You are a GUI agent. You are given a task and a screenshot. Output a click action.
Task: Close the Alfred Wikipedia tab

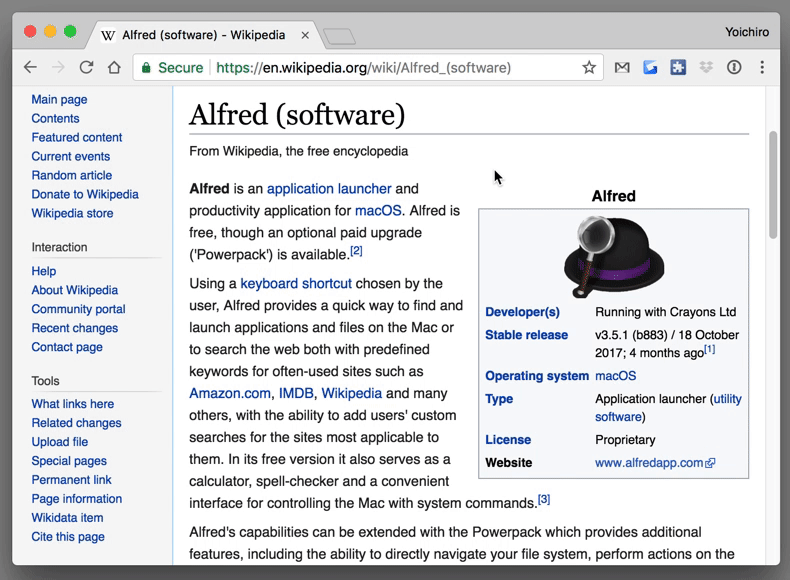point(305,35)
